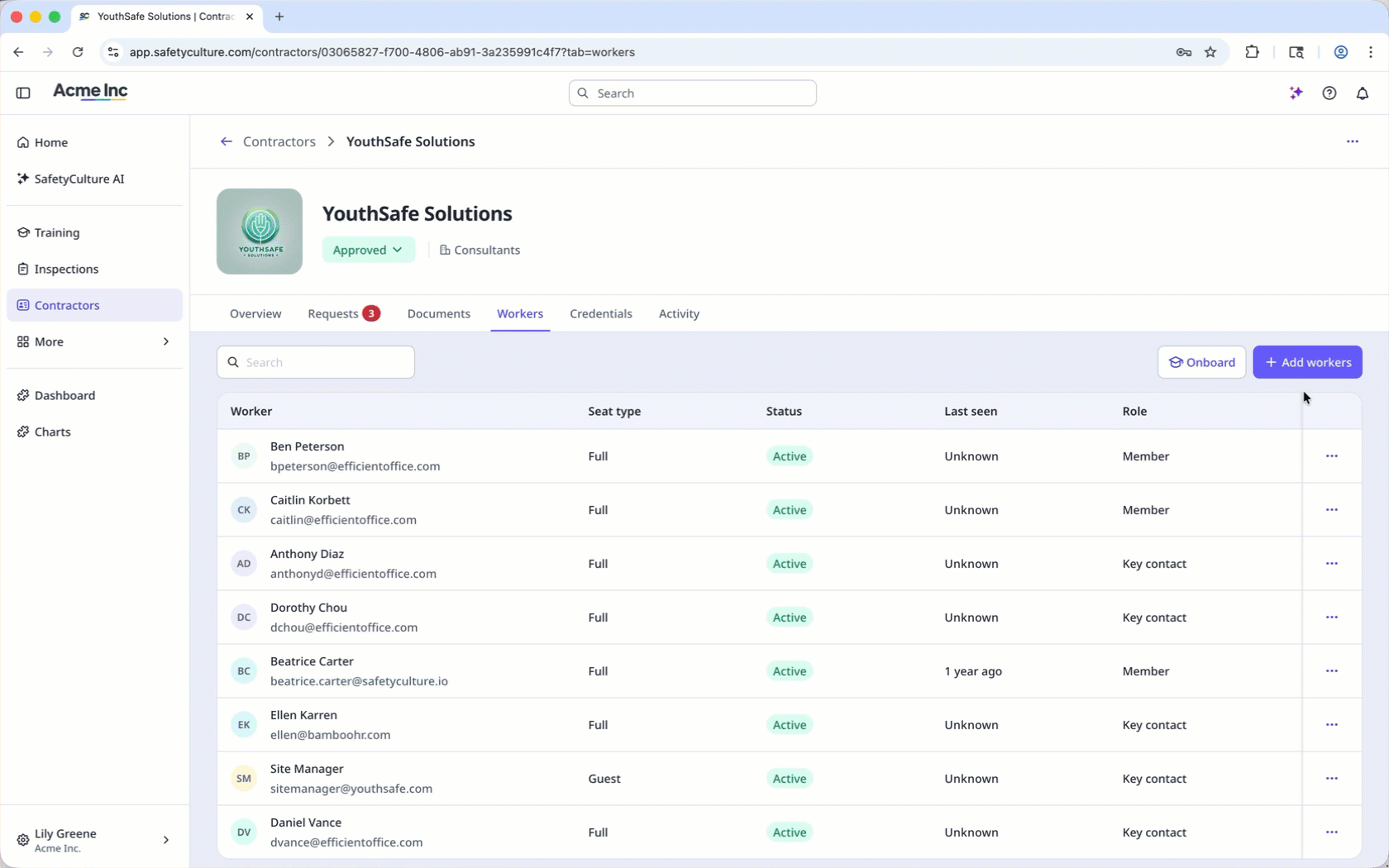Open row options for Site Manager
Screen dimensions: 1389x868
(x=1332, y=779)
